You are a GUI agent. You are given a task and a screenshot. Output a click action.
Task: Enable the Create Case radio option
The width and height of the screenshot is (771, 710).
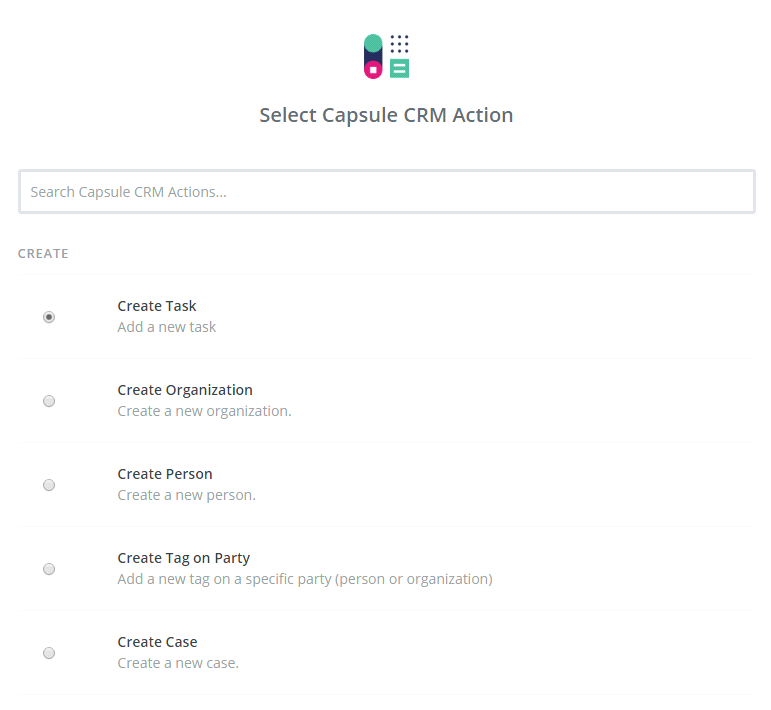coord(49,653)
